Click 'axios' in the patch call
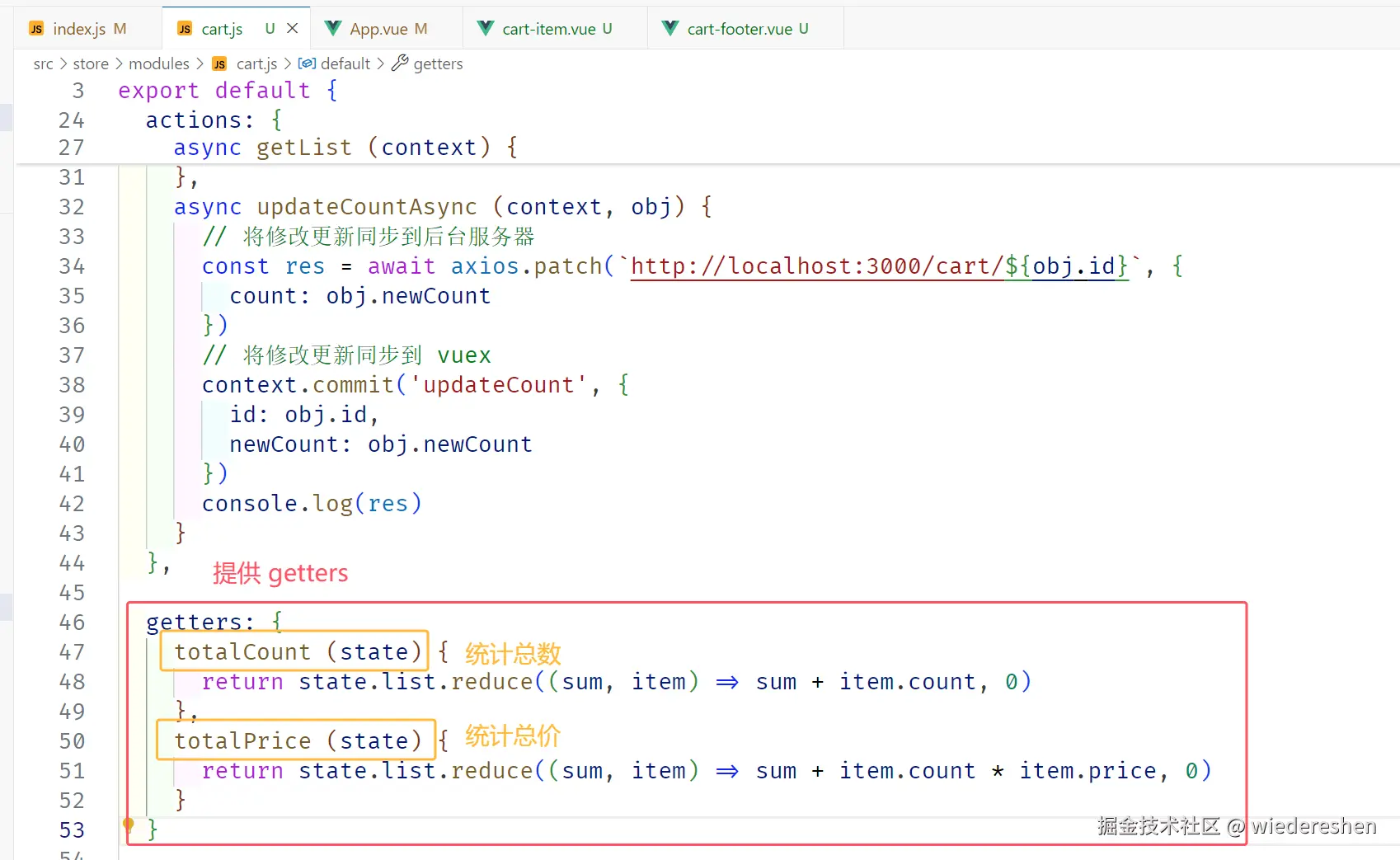The width and height of the screenshot is (1400, 860). tap(485, 266)
